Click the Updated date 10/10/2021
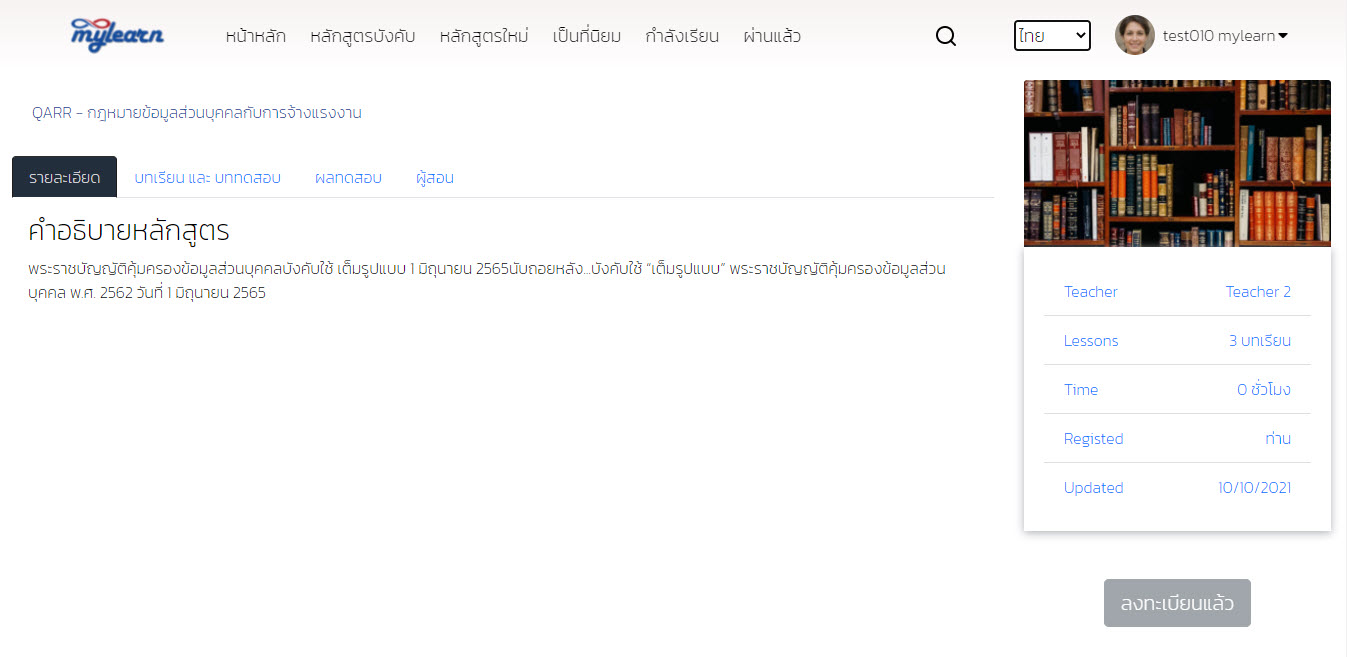1347x657 pixels. click(x=1254, y=488)
